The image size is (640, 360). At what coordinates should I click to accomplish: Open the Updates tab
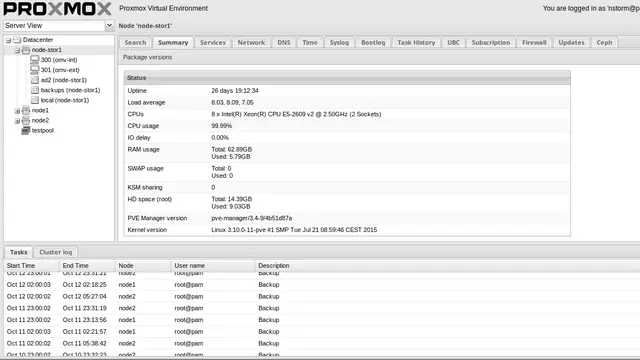[x=571, y=42]
